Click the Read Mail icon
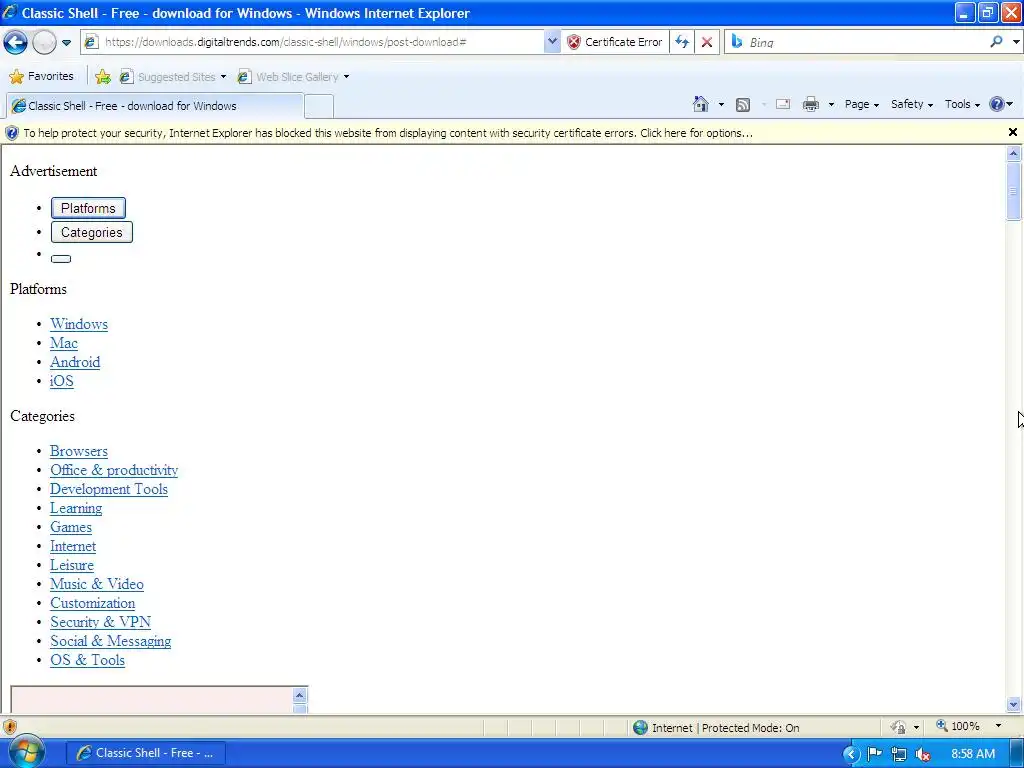1024x768 pixels. [x=783, y=104]
